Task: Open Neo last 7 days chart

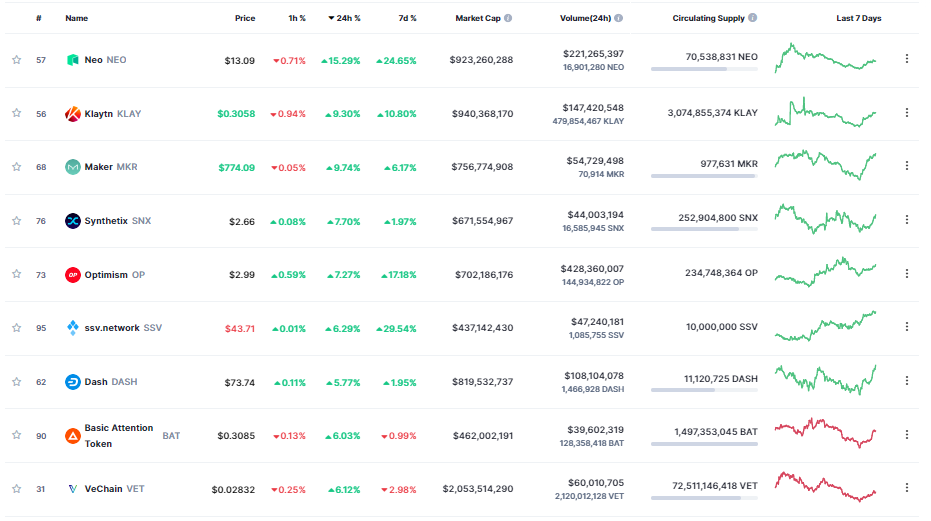Action: point(825,58)
